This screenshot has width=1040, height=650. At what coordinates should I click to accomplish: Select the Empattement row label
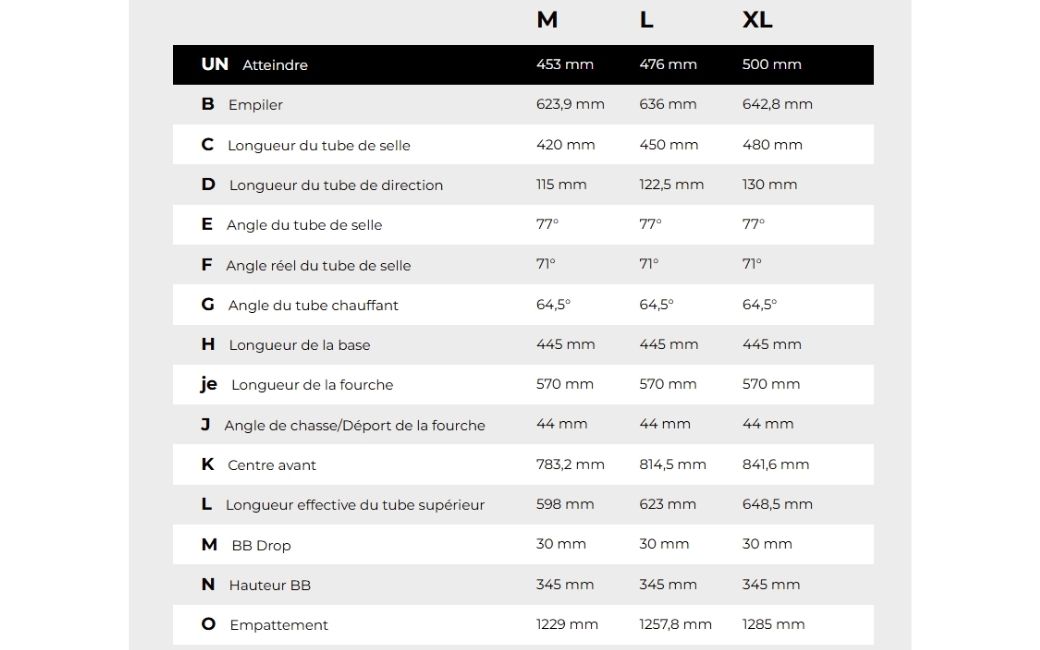coord(279,625)
